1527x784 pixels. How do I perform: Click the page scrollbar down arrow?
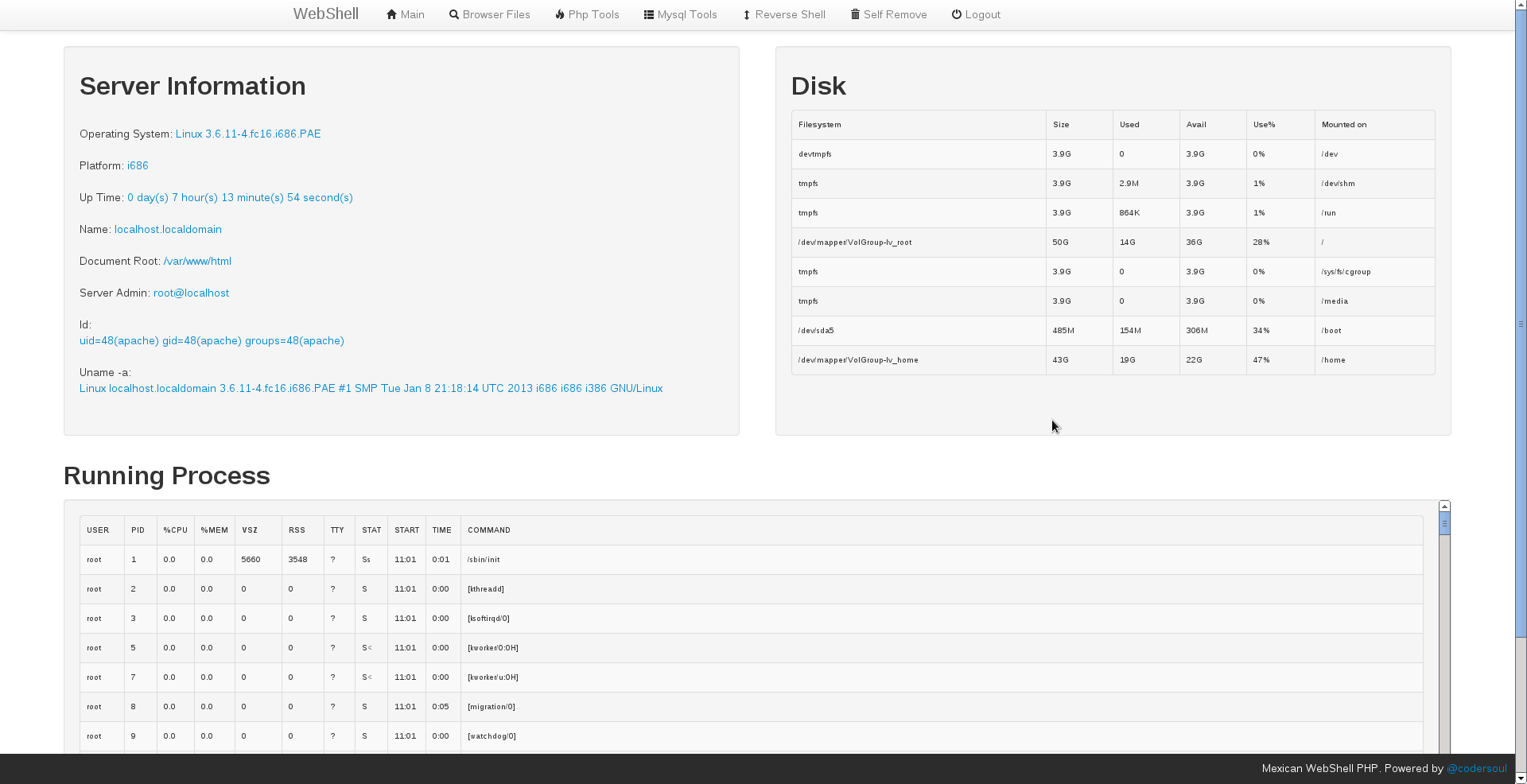1521,778
